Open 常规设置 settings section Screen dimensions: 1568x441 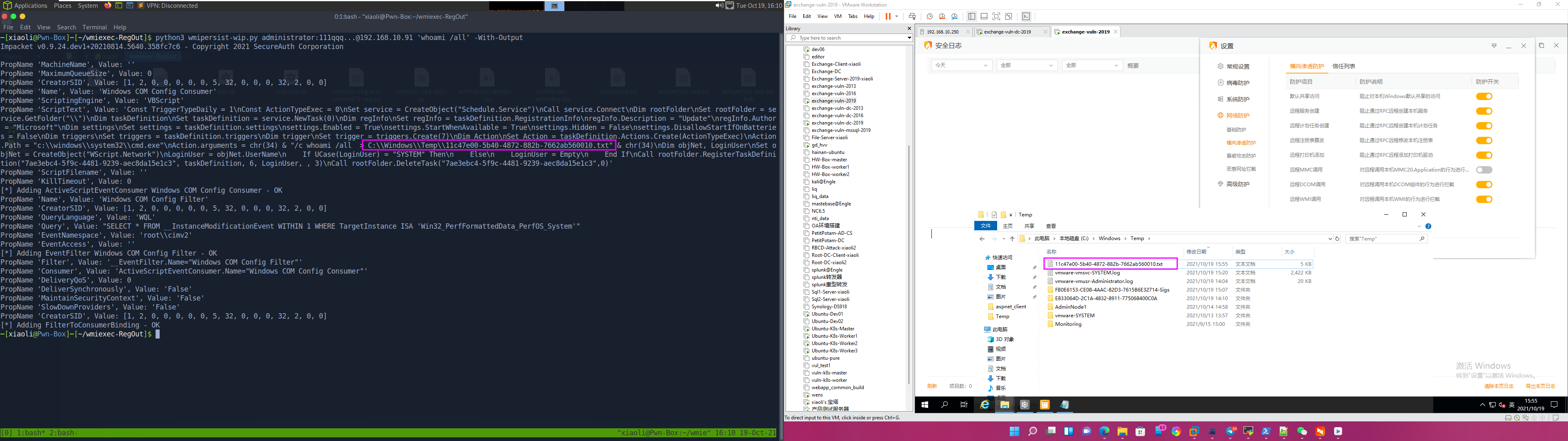(1234, 67)
